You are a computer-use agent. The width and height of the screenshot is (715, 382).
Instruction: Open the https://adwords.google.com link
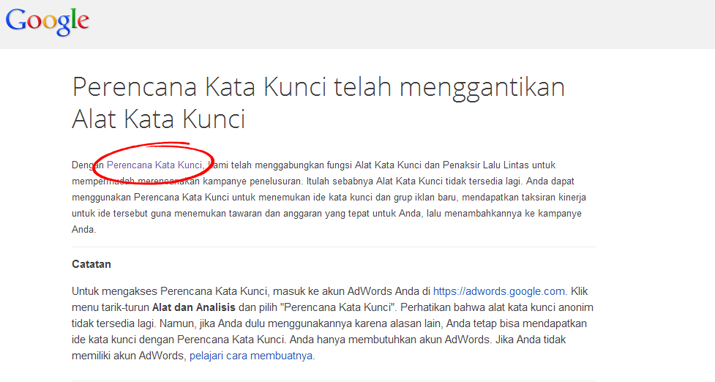(x=499, y=291)
